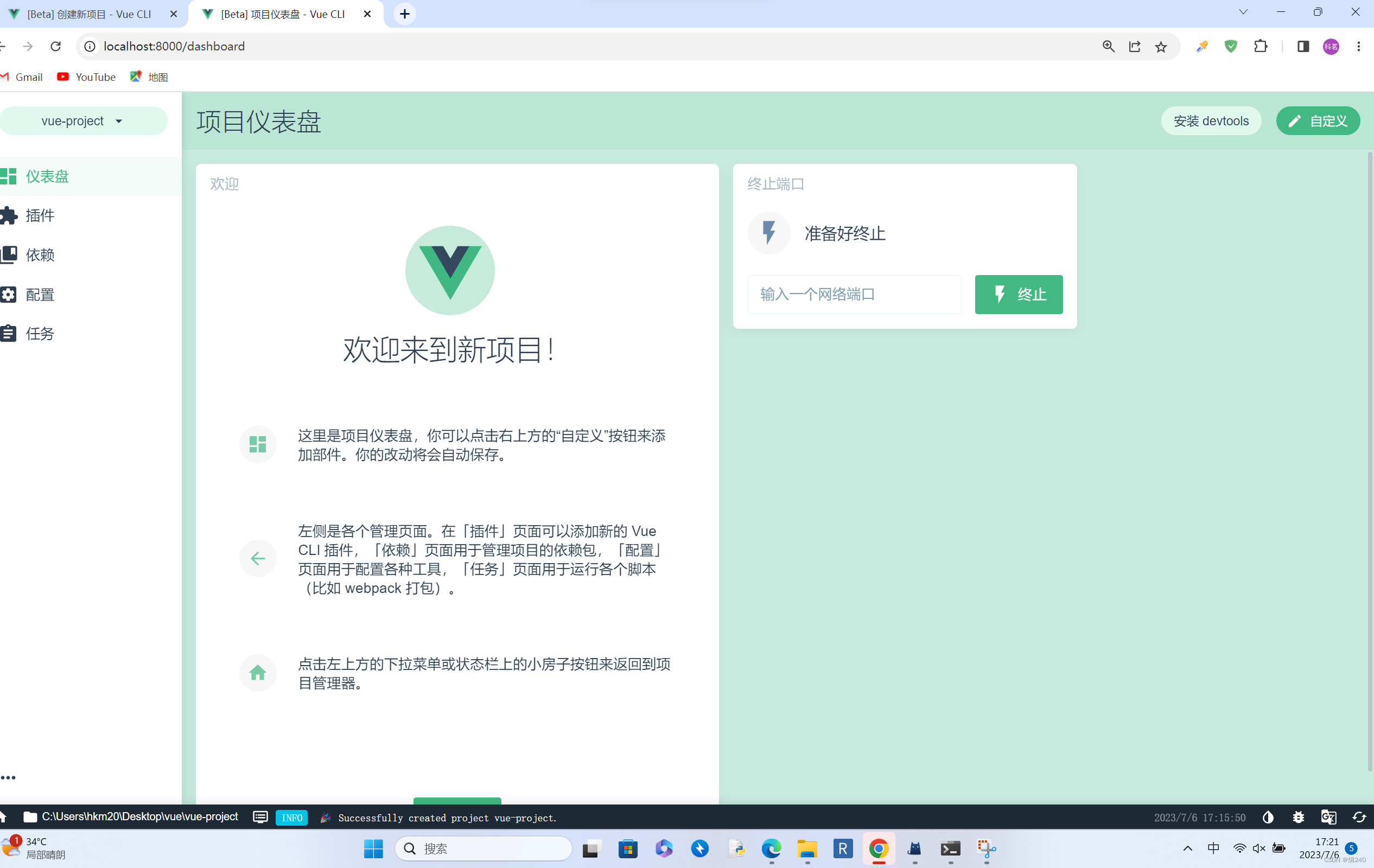Click the 中 input method indicator
Viewport: 1374px width, 868px height.
point(1214,848)
